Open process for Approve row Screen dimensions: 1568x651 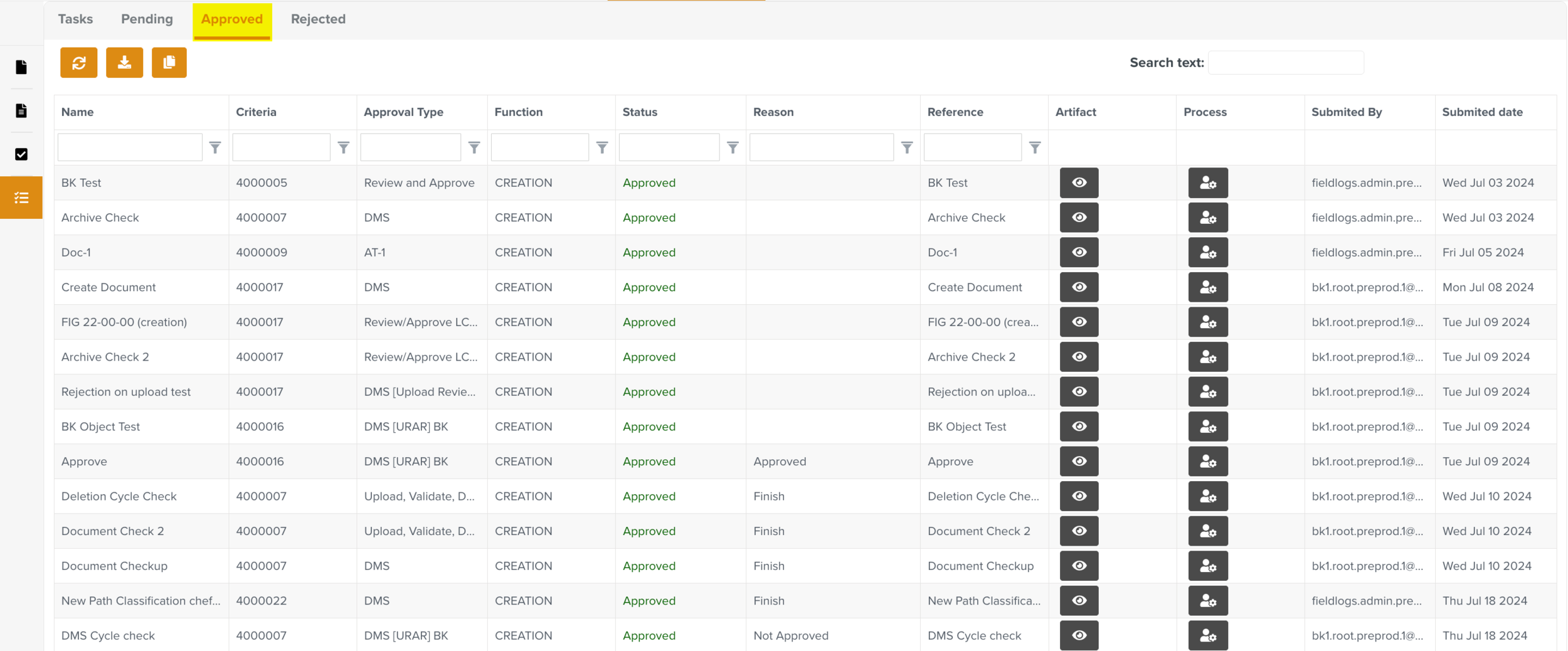[1208, 461]
